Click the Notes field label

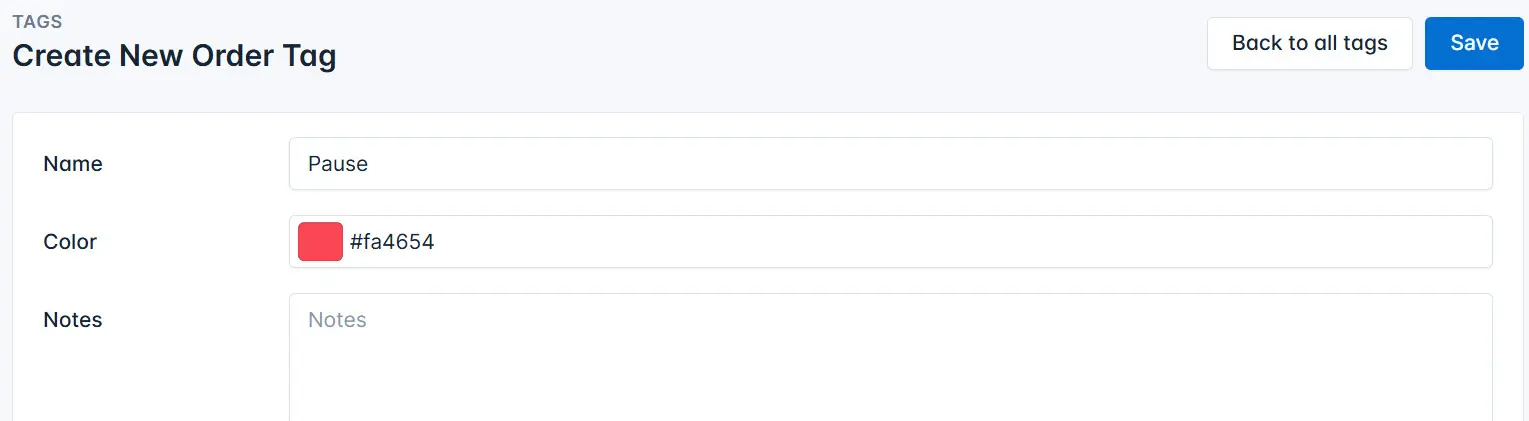[x=73, y=320]
